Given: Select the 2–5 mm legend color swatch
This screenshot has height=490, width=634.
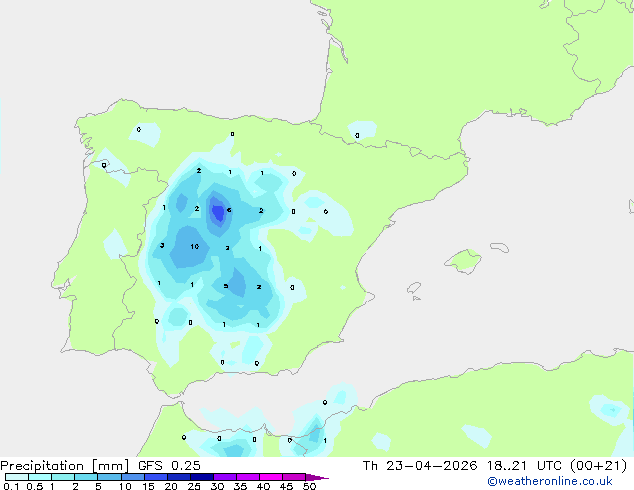Looking at the screenshot, I should pos(86,477).
